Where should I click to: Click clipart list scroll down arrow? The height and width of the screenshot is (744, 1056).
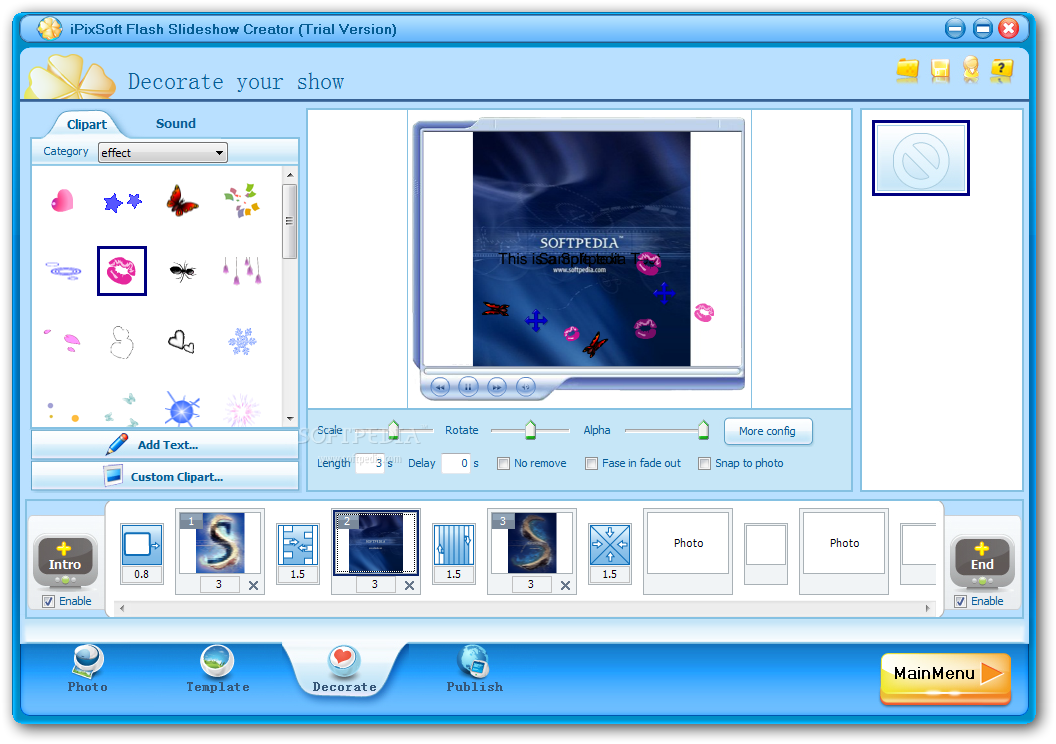pos(290,419)
